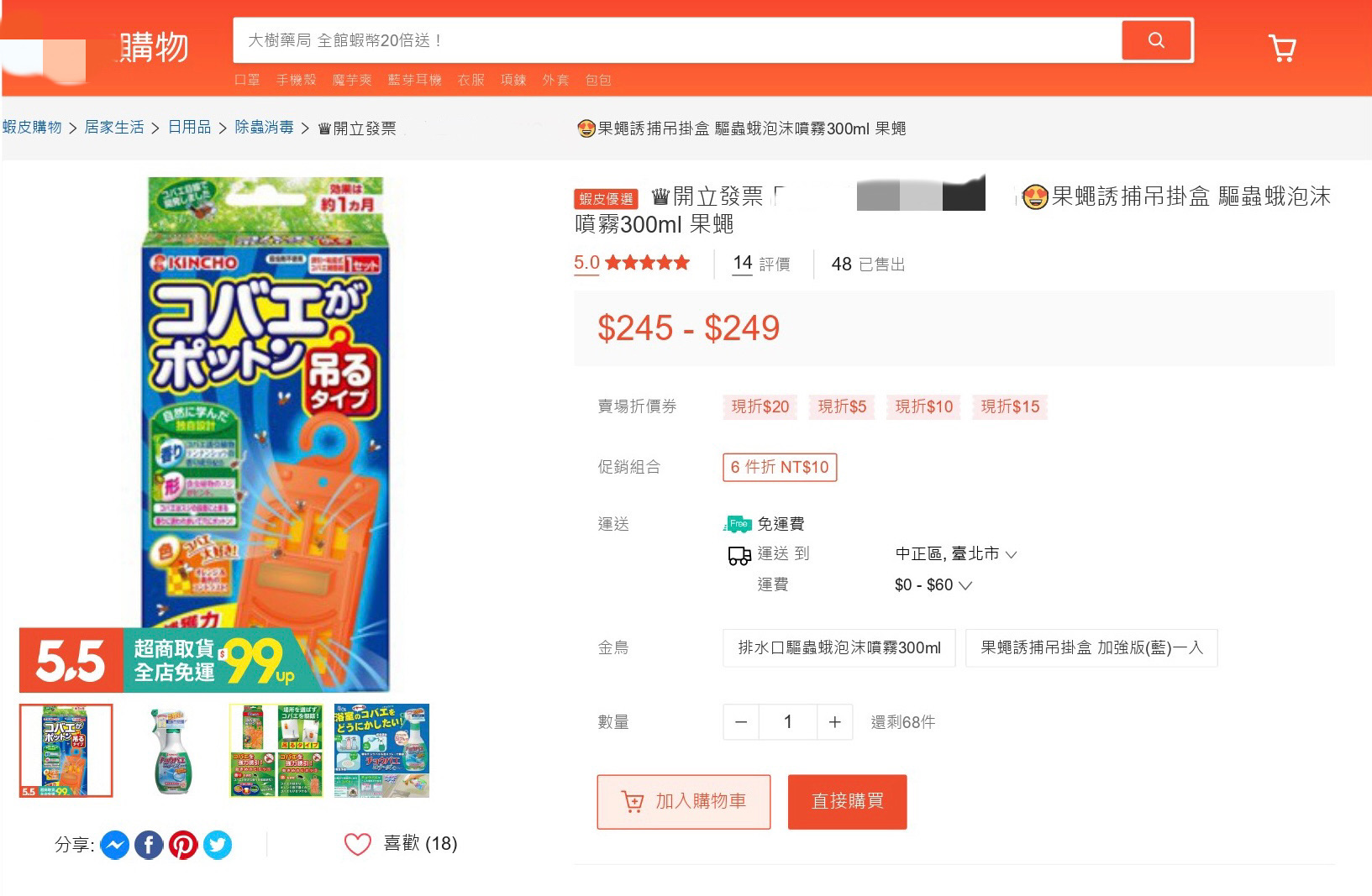Go to 居家生活 breadcrumb category
This screenshot has width=1372, height=896.
click(x=114, y=128)
